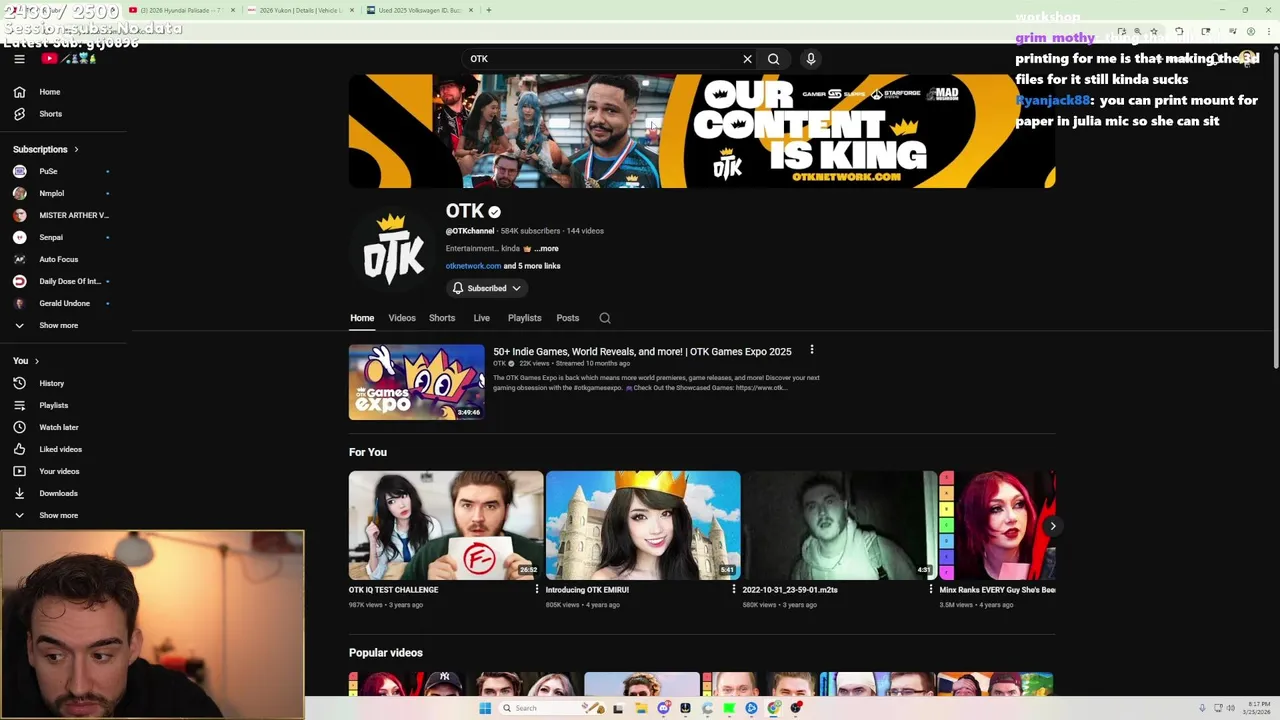This screenshot has height=720, width=1280.
Task: Open the Minx Ranks EVERY Guy video thumbnail
Action: click(x=997, y=525)
